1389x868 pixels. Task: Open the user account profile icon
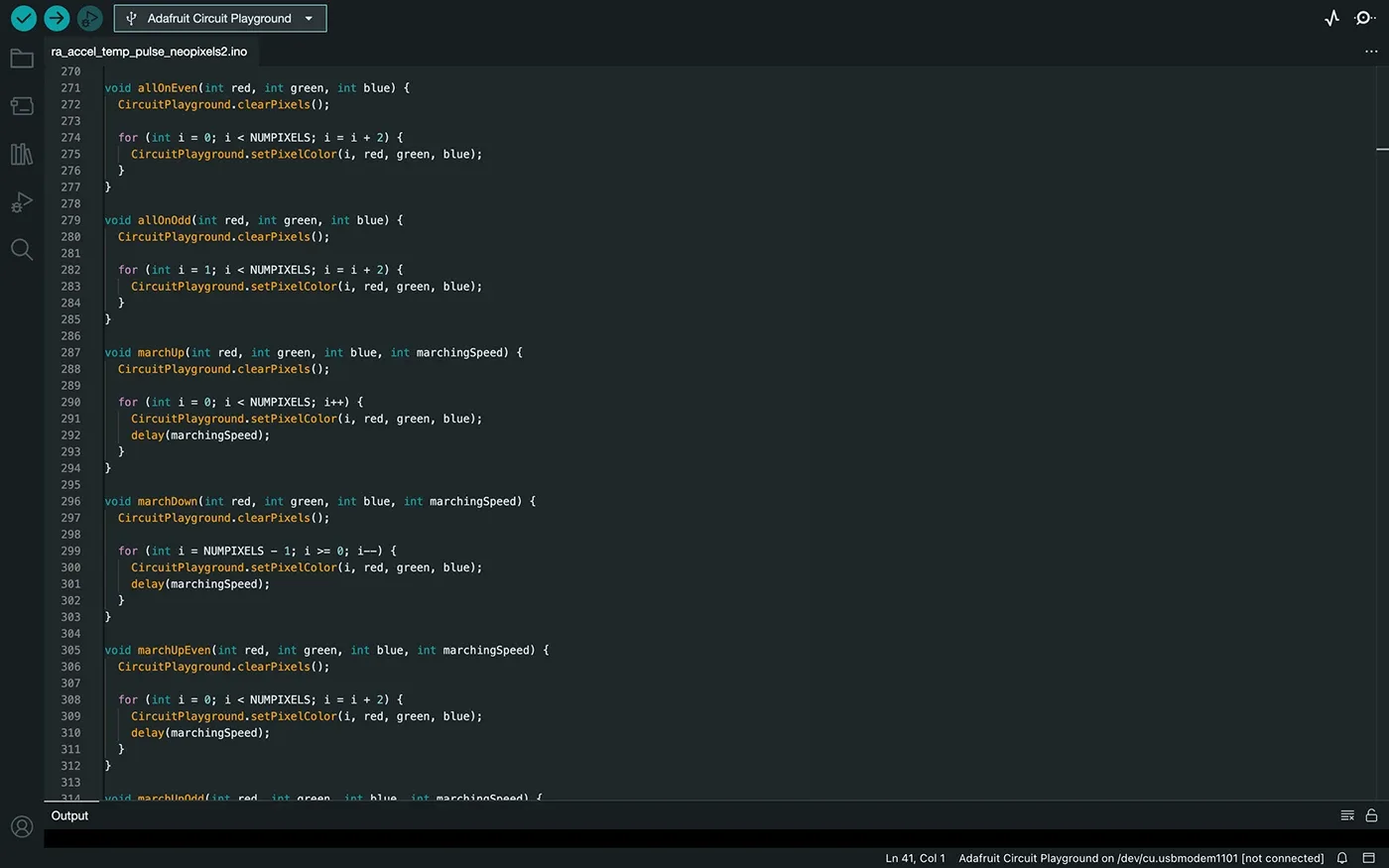(22, 826)
